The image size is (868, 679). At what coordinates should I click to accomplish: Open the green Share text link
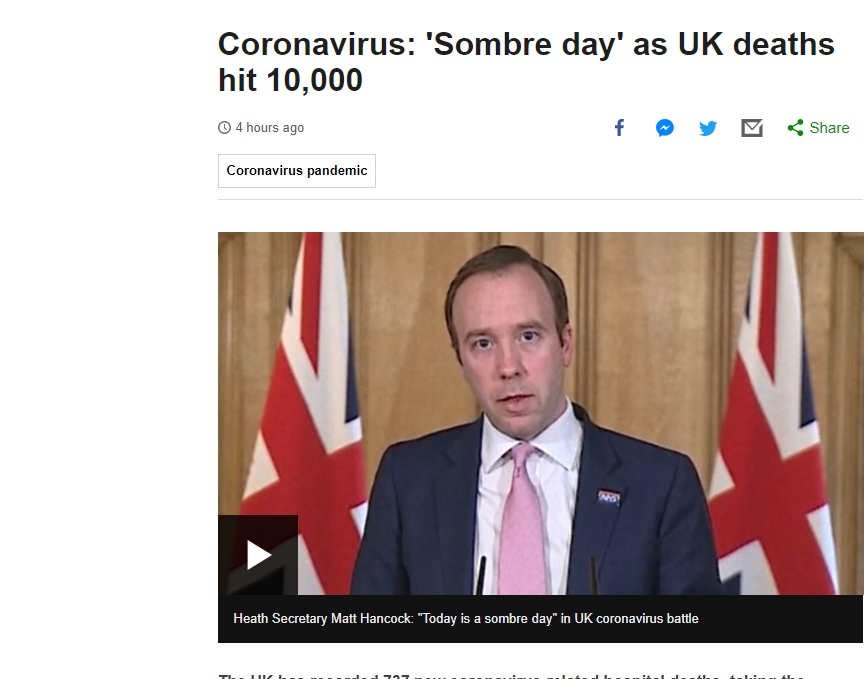coord(829,128)
